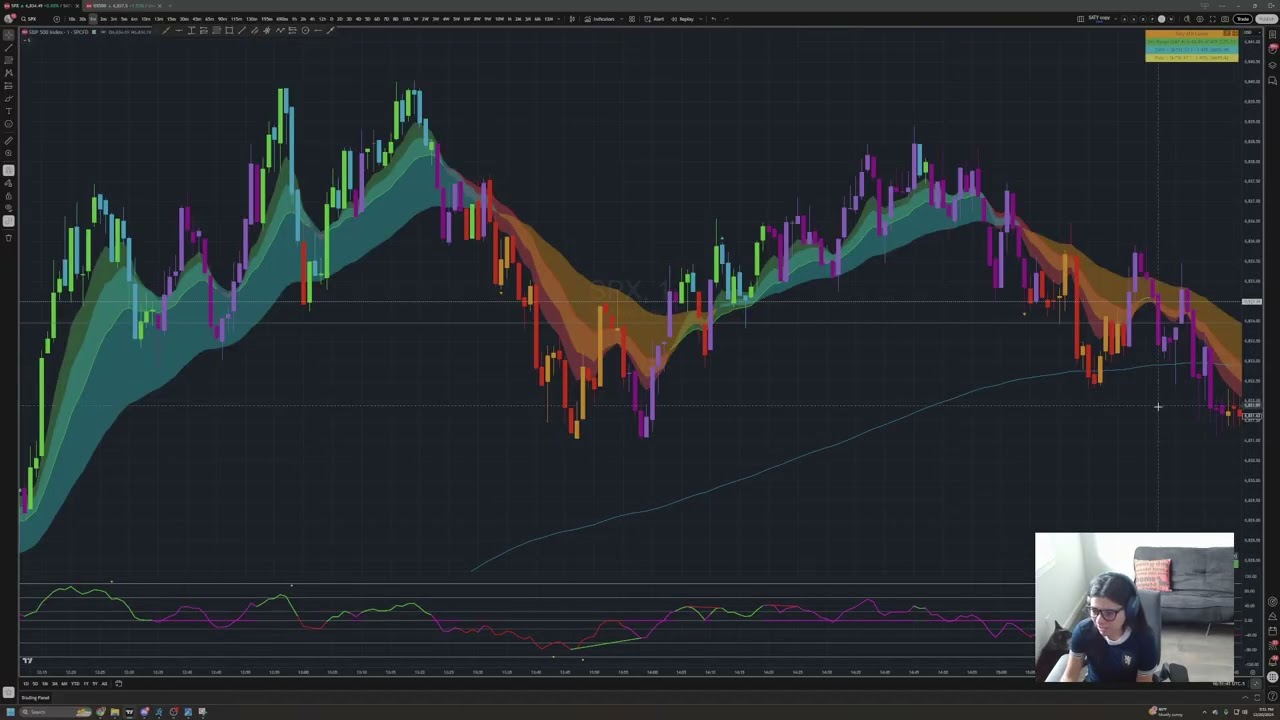Select the rectangle tool in favorites toolbar
1280x720 pixels.
[229, 30]
